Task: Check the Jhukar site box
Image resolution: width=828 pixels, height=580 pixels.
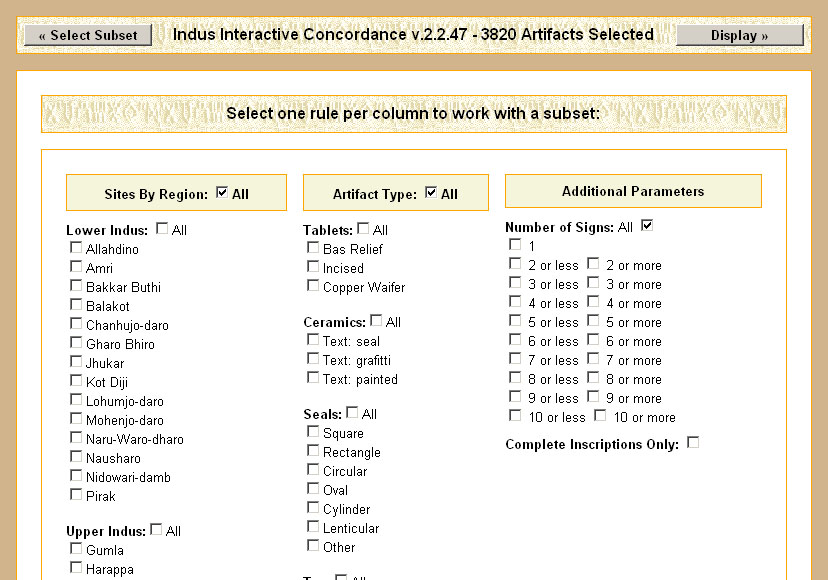Action: point(76,361)
